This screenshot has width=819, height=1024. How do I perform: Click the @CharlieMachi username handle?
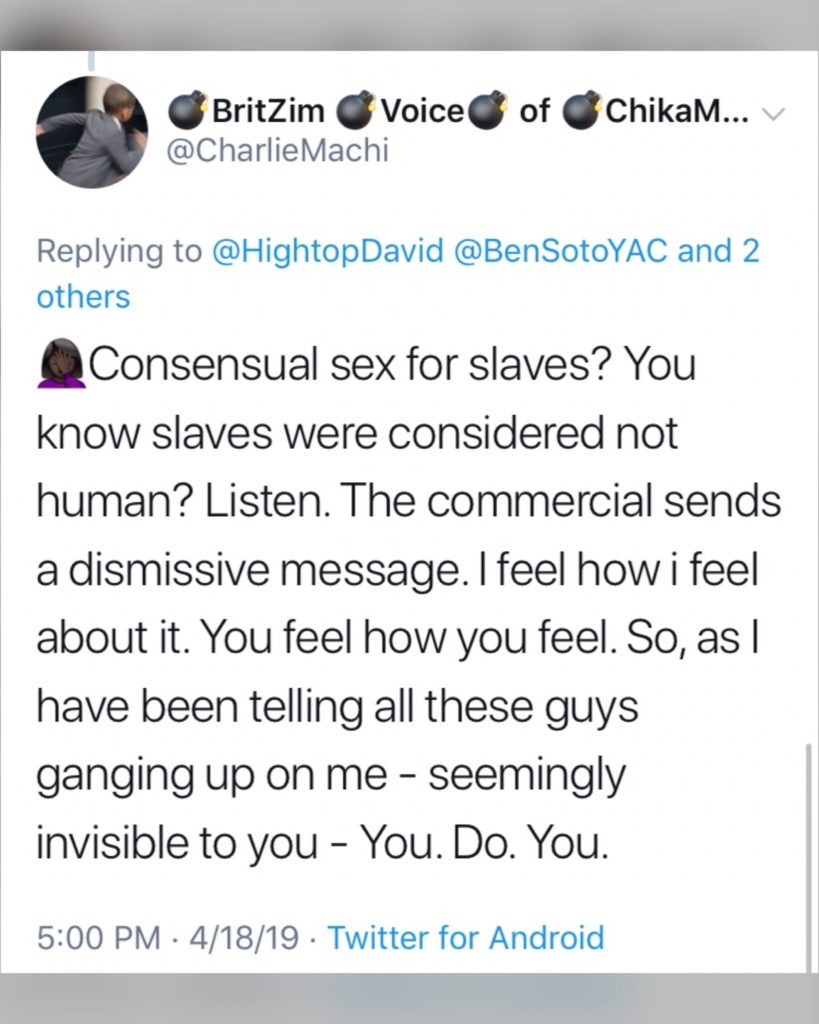pos(278,150)
